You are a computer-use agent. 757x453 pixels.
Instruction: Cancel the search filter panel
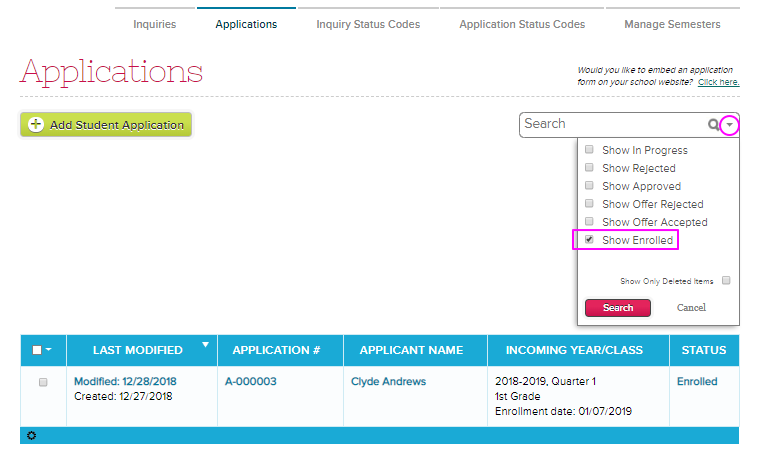coord(691,308)
